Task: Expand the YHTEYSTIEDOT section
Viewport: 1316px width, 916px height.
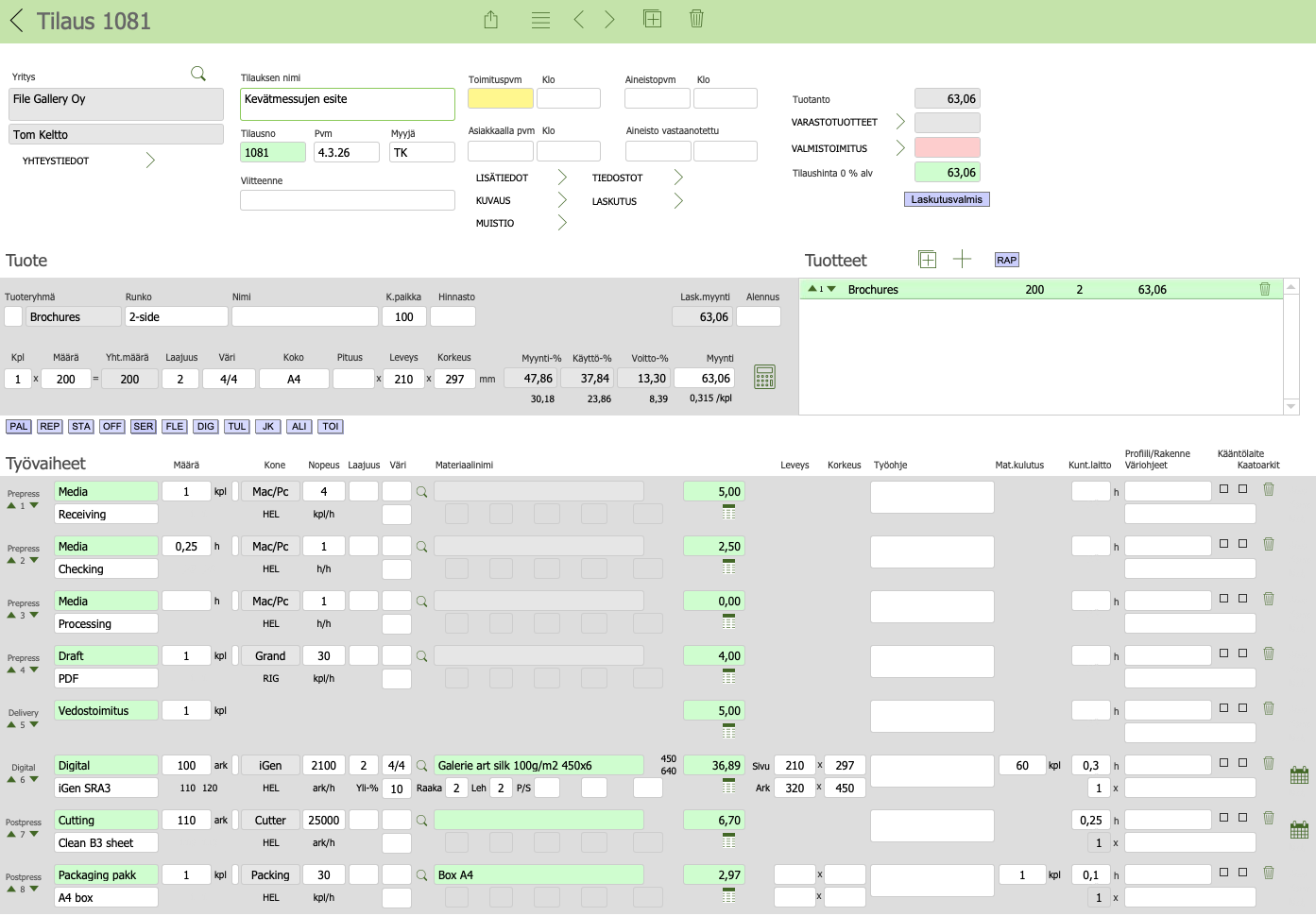Action: (150, 161)
